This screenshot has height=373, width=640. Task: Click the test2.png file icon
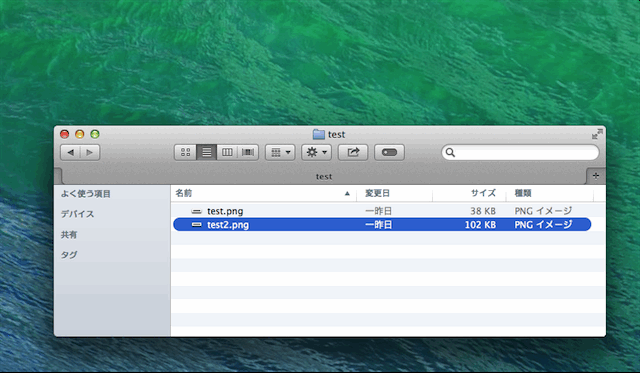point(197,225)
